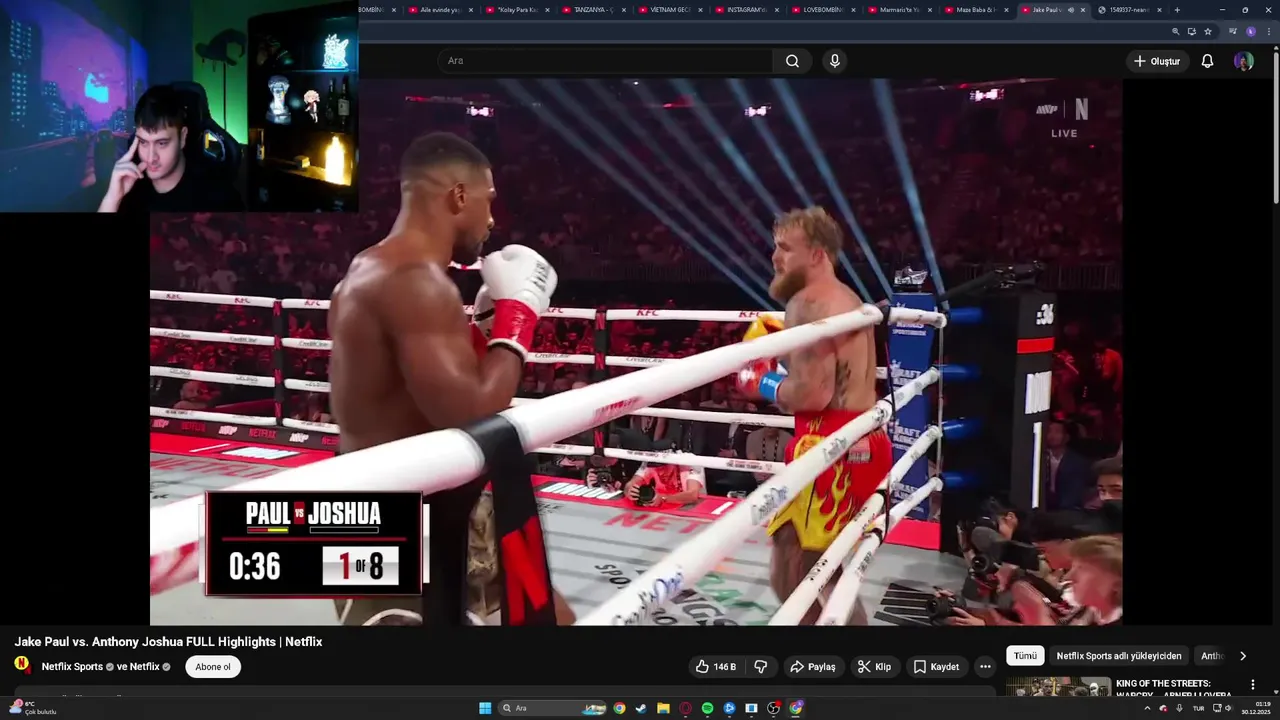Mute the Jake Paul tab audio icon

pyautogui.click(x=1070, y=10)
